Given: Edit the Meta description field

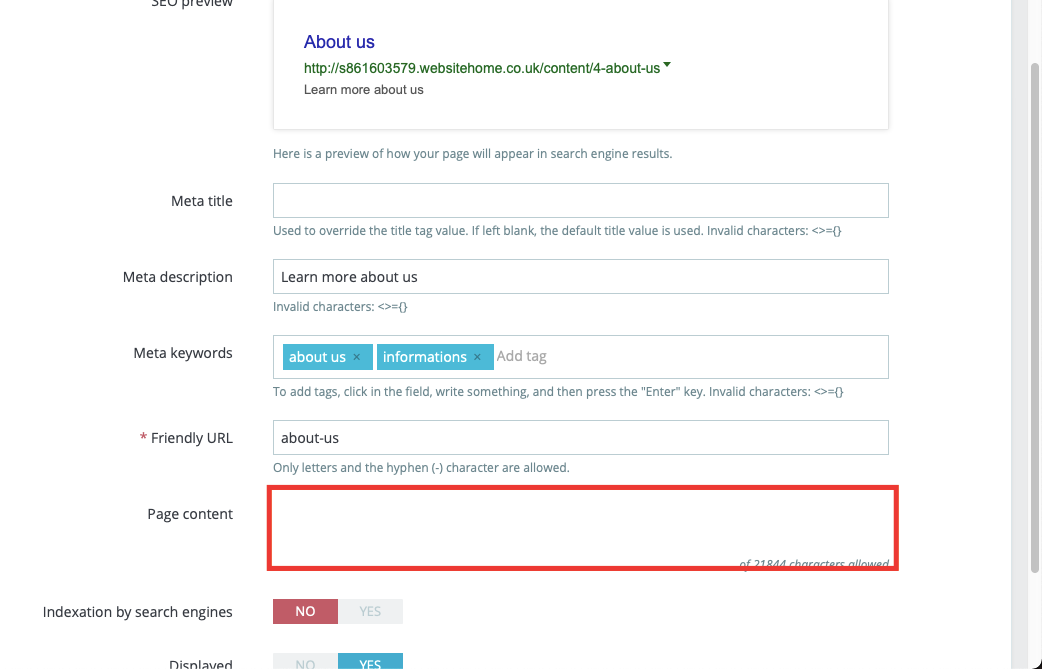Looking at the screenshot, I should point(581,276).
